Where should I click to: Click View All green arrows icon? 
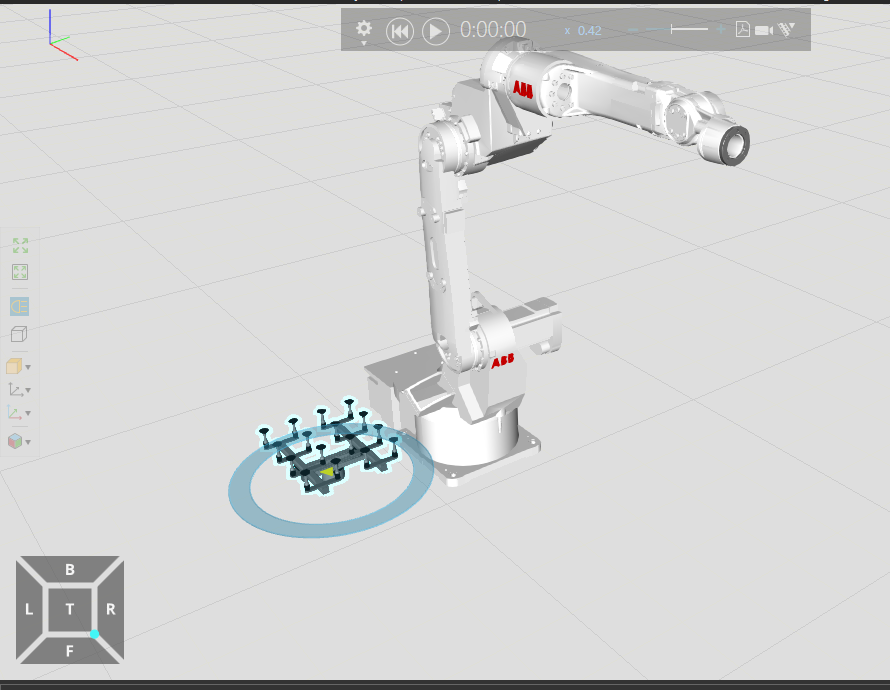(x=20, y=246)
